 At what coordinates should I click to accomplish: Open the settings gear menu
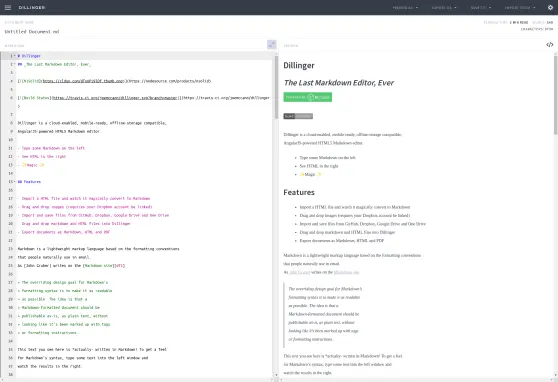[x=550, y=7]
